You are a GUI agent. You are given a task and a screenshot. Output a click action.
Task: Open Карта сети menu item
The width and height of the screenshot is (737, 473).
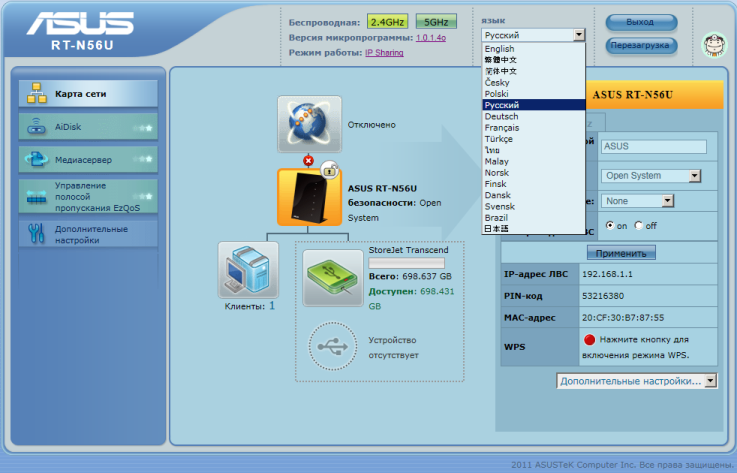pyautogui.click(x=88, y=94)
